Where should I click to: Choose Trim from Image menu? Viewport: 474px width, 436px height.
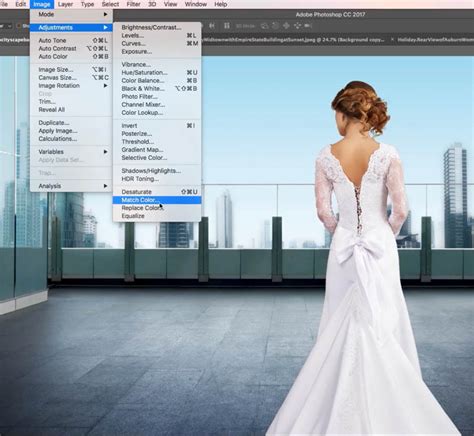point(71,102)
